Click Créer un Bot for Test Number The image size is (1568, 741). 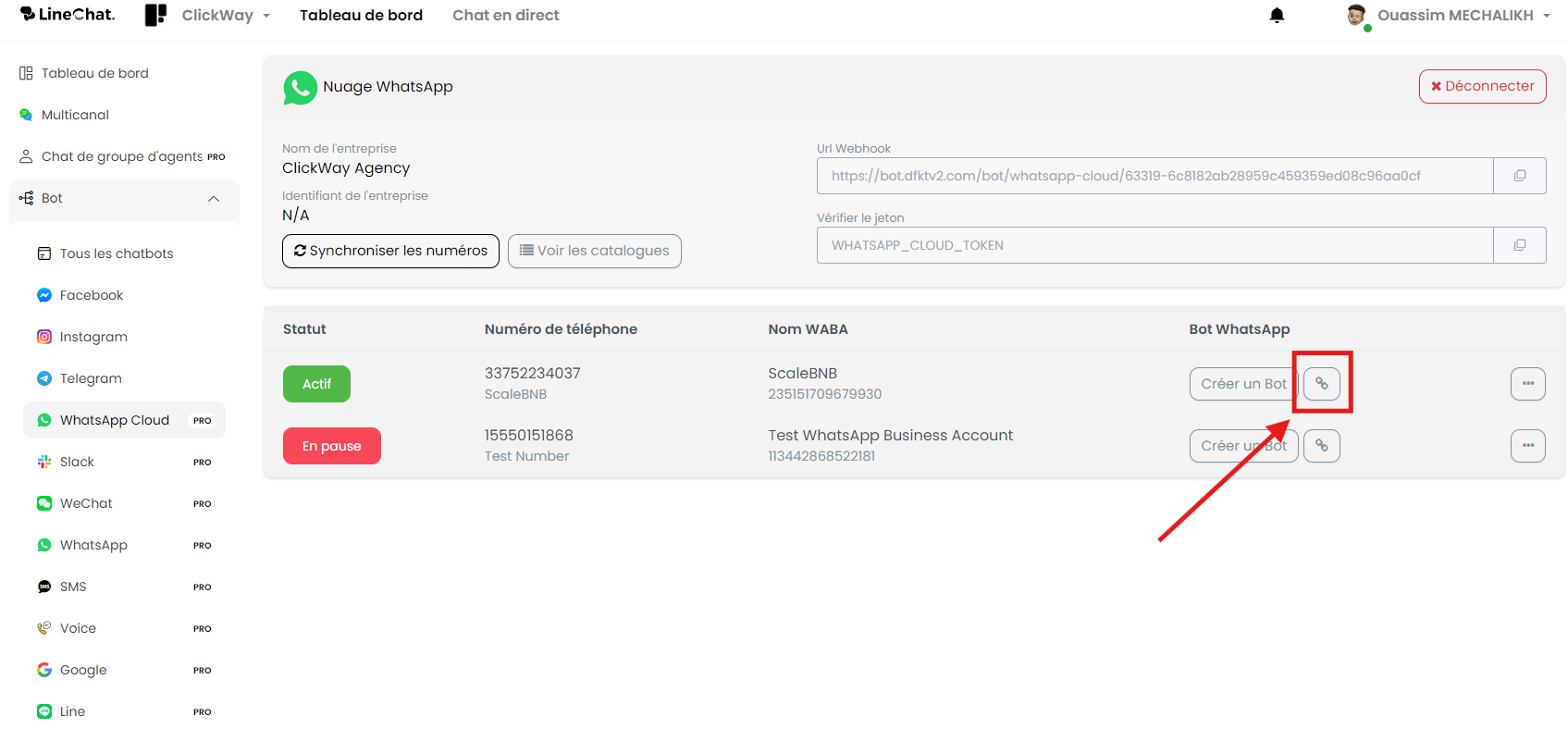[1243, 446]
